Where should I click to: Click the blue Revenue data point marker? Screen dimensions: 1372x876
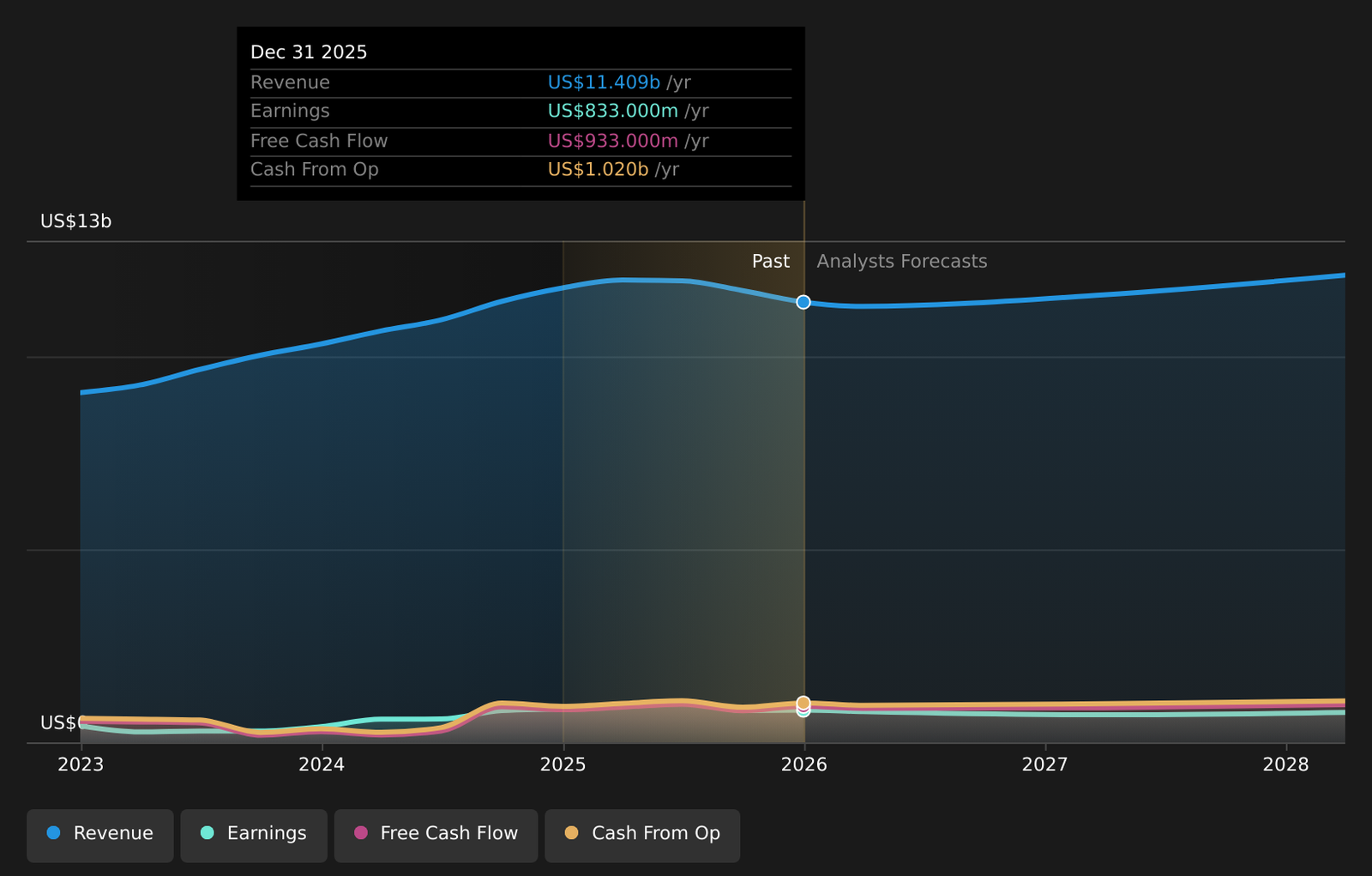tap(803, 302)
